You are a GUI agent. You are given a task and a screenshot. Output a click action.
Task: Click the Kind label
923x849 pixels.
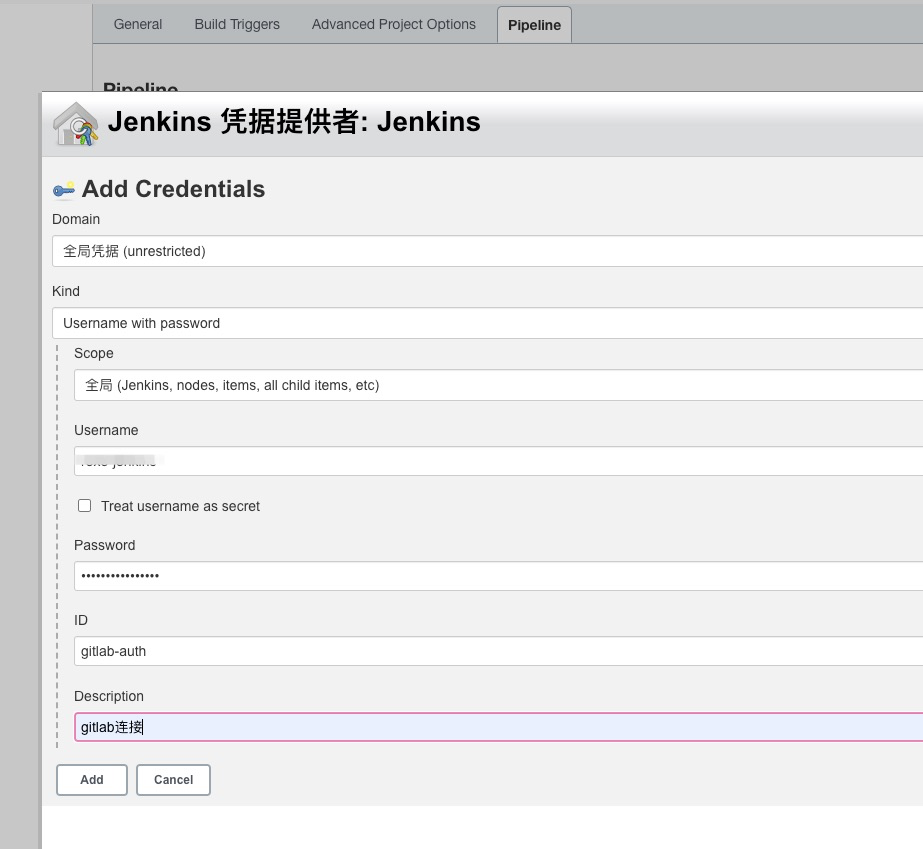tap(66, 291)
